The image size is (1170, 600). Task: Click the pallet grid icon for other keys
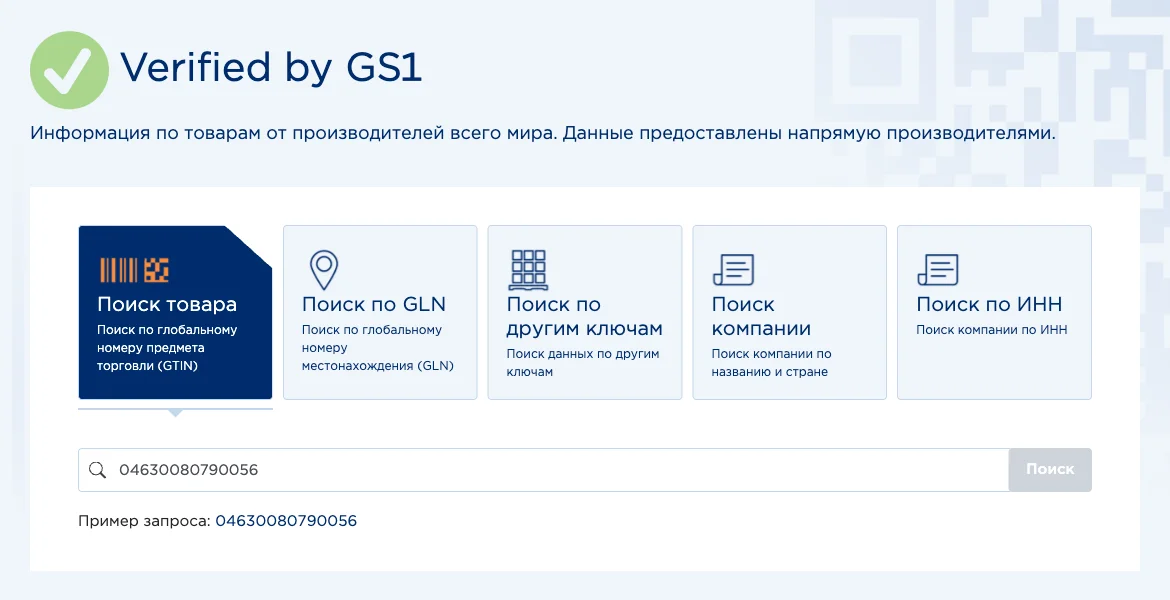[x=528, y=269]
